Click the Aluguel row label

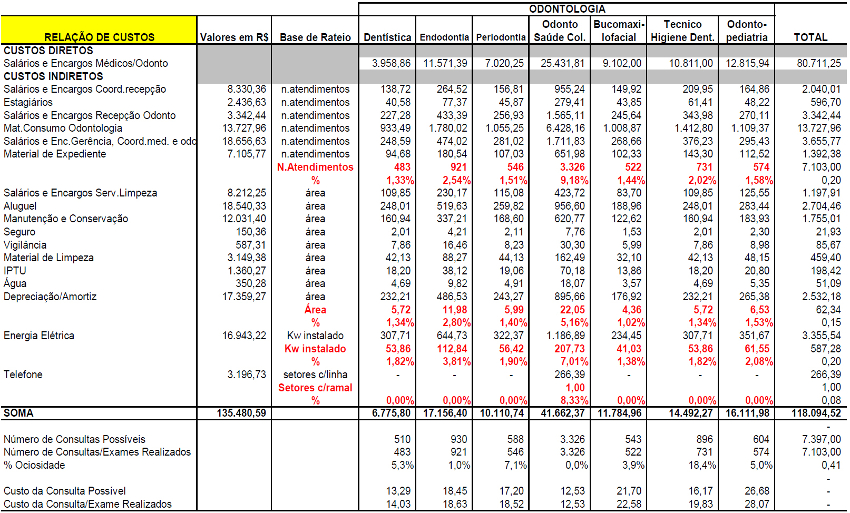click(x=23, y=204)
